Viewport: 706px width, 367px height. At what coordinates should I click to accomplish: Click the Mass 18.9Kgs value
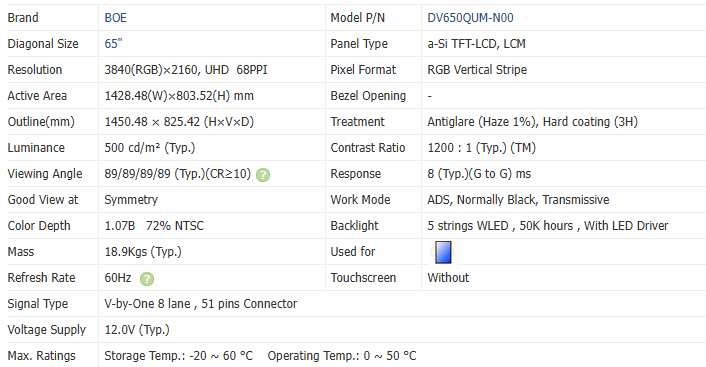[143, 252]
